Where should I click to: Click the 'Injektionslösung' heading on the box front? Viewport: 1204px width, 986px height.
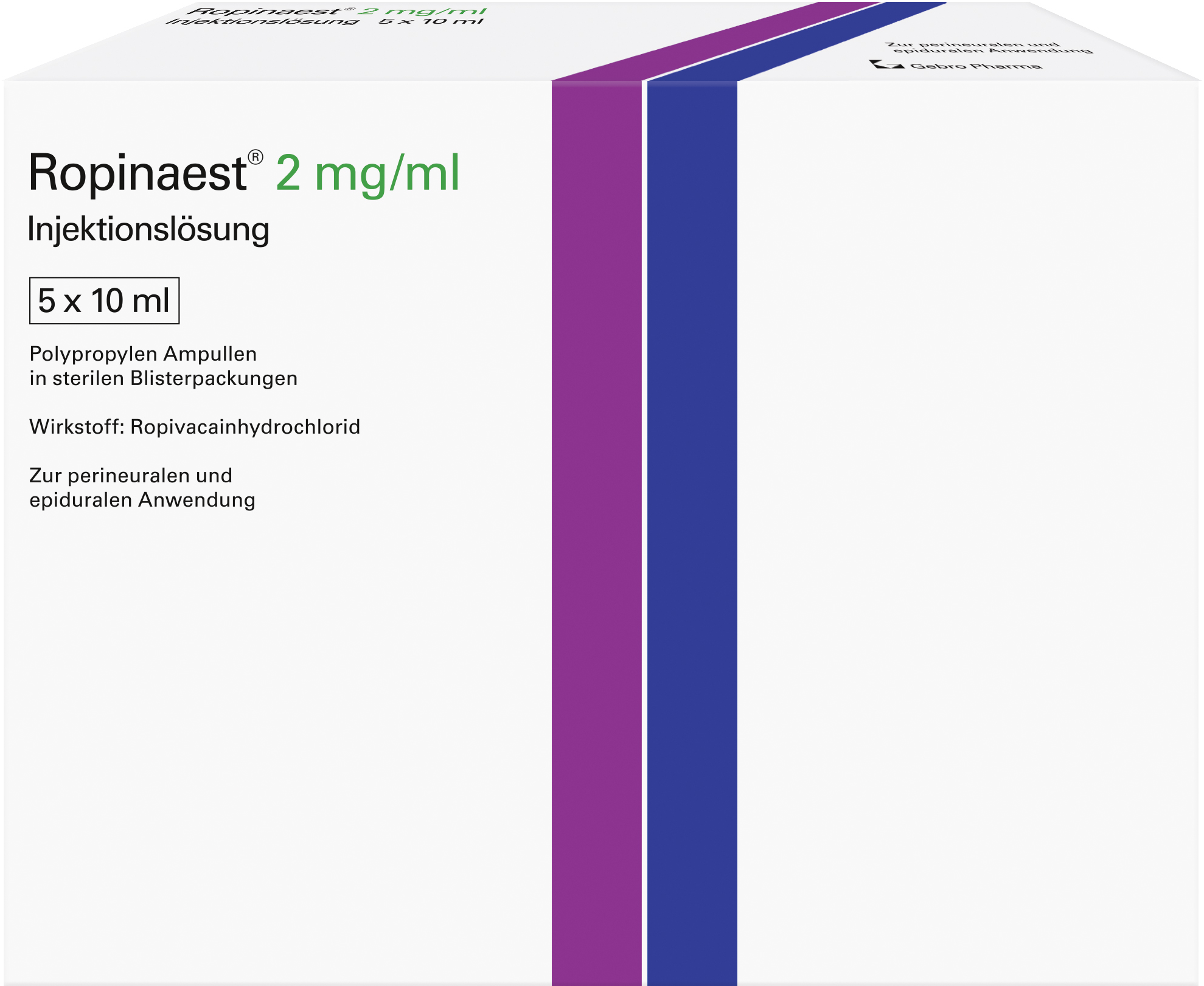pos(149,231)
